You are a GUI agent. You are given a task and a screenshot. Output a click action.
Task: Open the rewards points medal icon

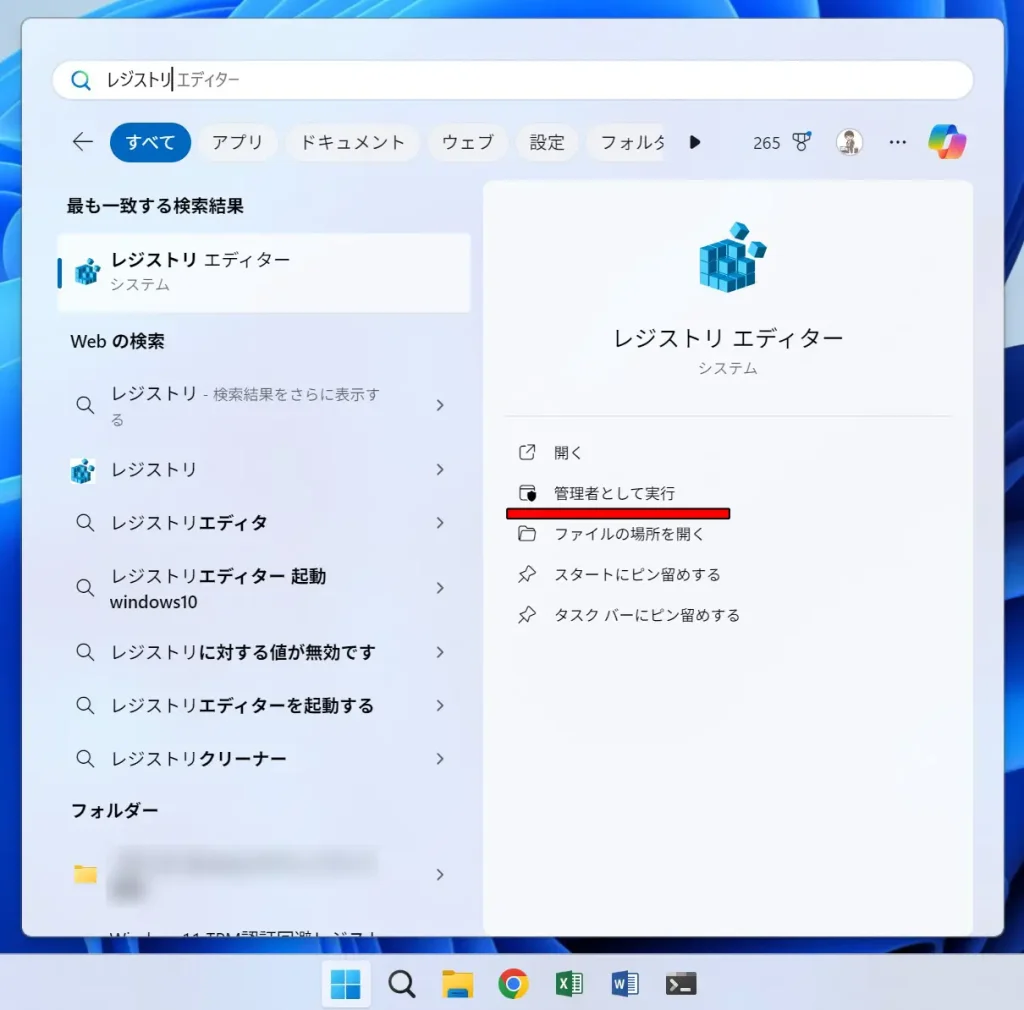(801, 142)
